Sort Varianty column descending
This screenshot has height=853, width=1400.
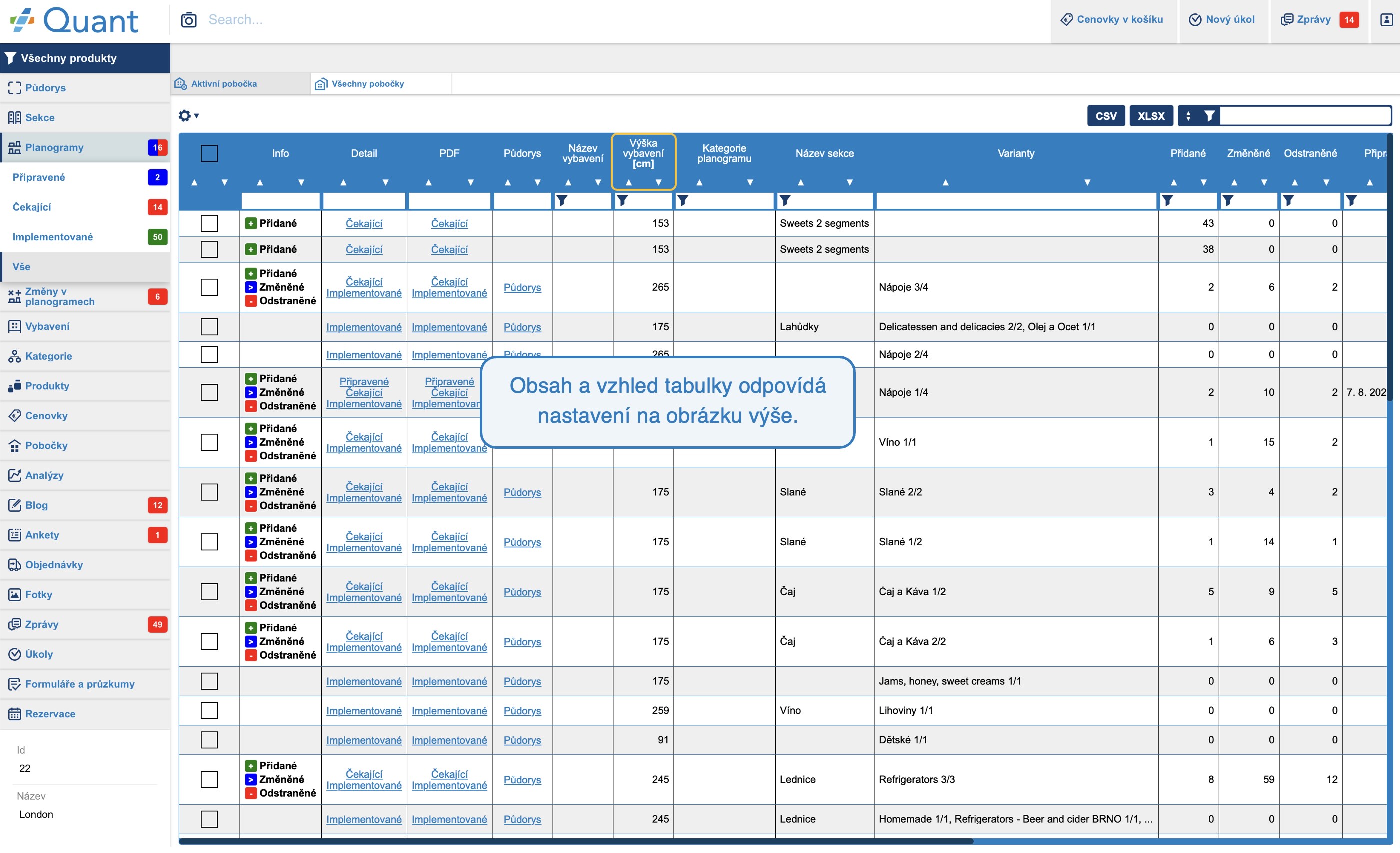click(x=1087, y=182)
